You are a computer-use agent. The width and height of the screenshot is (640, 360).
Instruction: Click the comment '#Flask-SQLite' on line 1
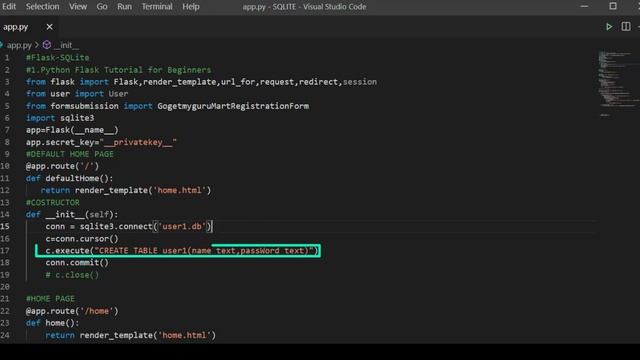58,58
